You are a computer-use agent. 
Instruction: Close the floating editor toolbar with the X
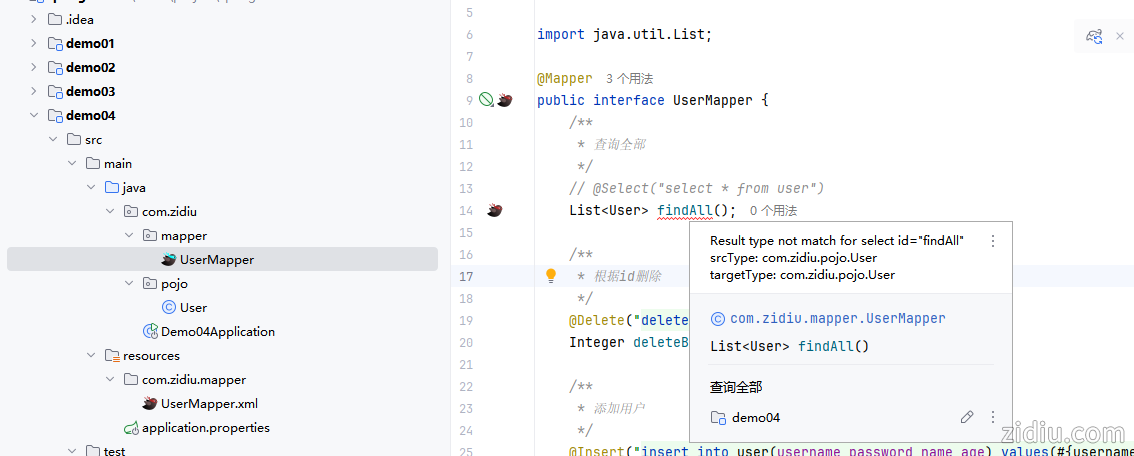pyautogui.click(x=1120, y=37)
